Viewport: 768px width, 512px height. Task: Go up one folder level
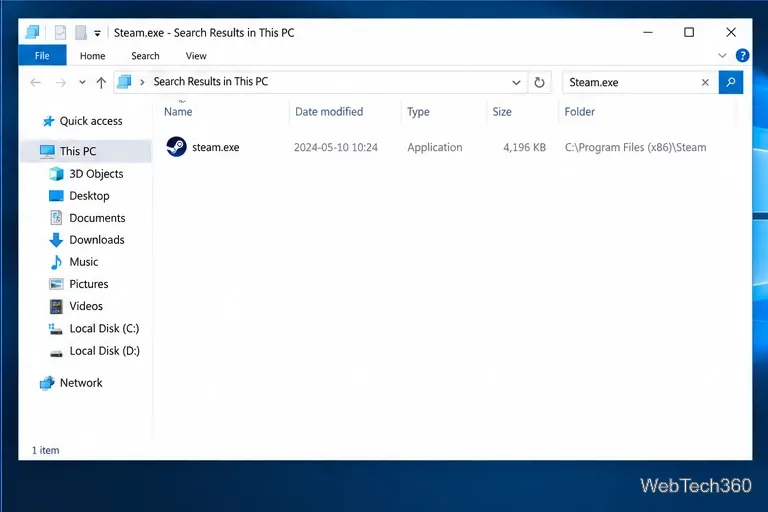(101, 82)
